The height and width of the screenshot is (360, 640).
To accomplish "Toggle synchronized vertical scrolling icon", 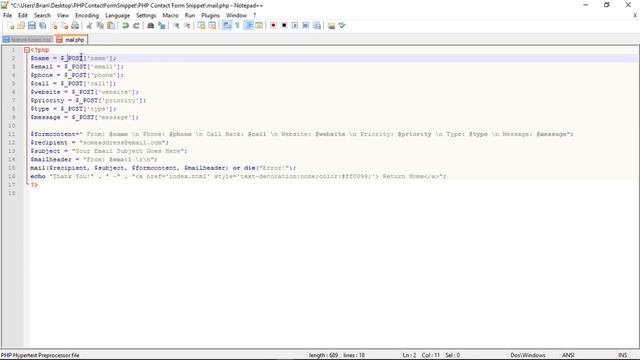I will point(201,26).
